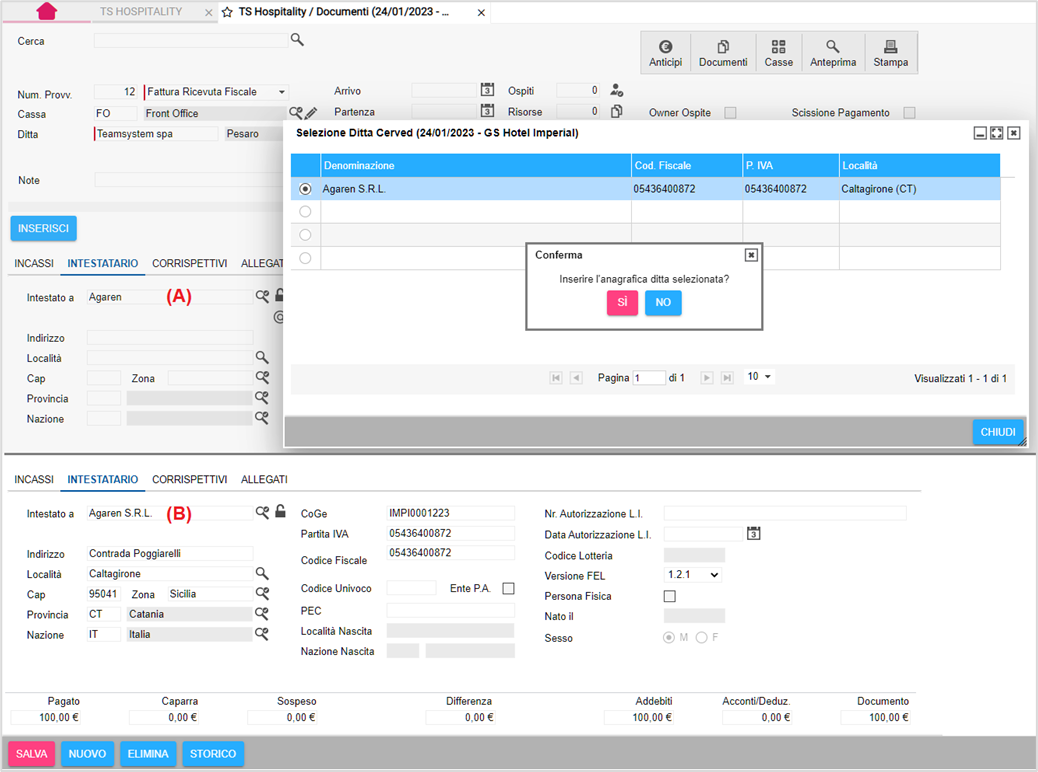This screenshot has width=1038, height=772.
Task: Switch to the lower INCASSI tab
Action: (x=34, y=479)
